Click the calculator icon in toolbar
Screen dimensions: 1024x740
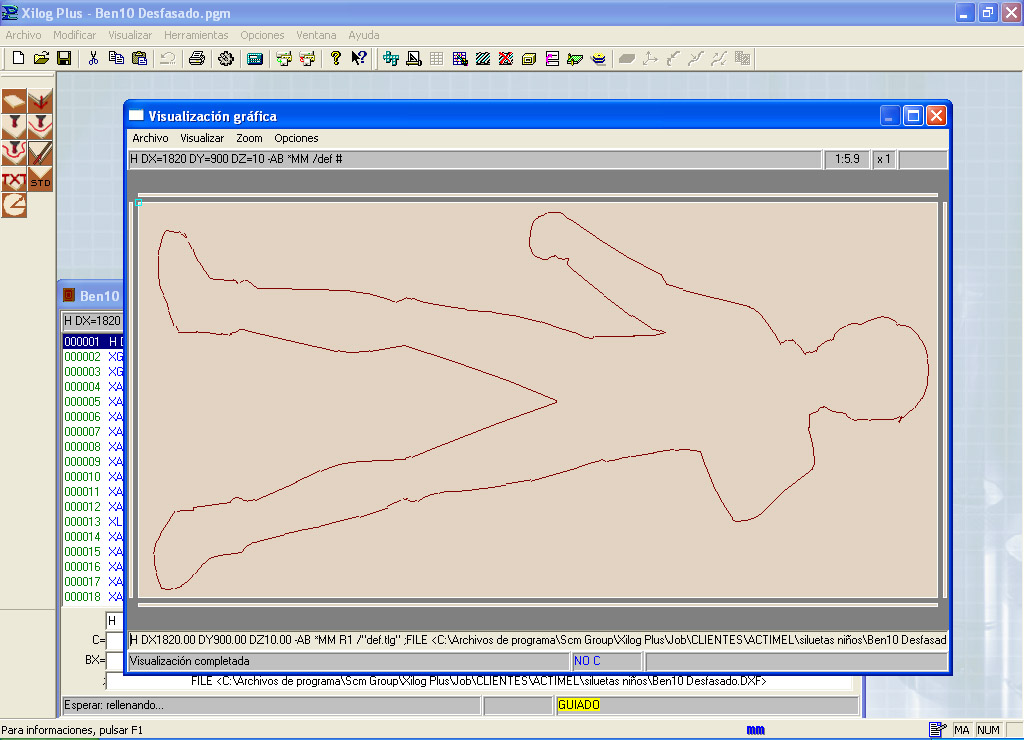click(x=255, y=58)
